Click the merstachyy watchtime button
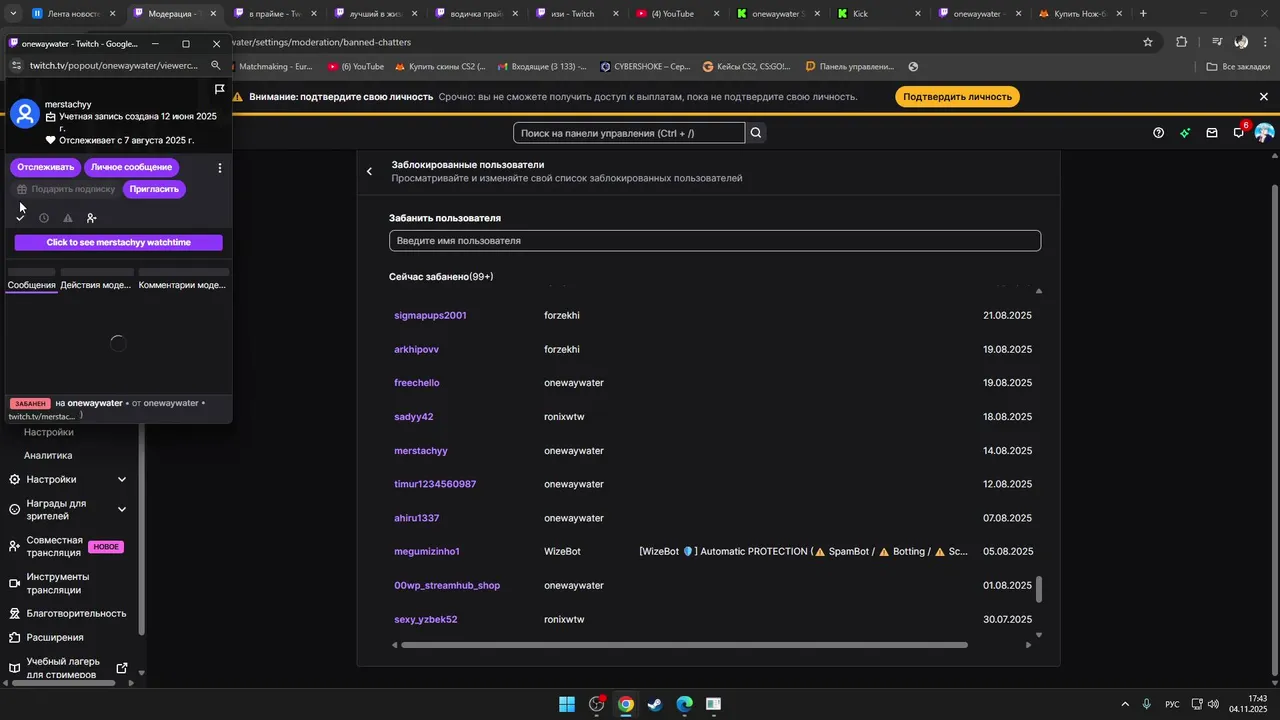Viewport: 1280px width, 720px height. [x=119, y=242]
